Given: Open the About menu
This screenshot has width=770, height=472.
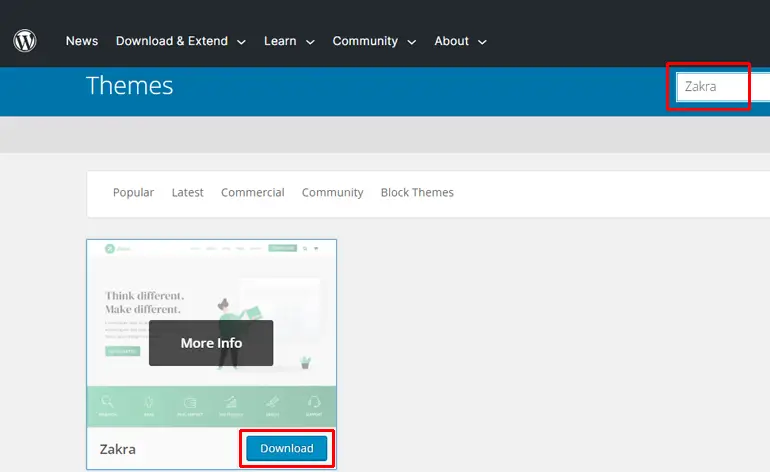Looking at the screenshot, I should 451,41.
